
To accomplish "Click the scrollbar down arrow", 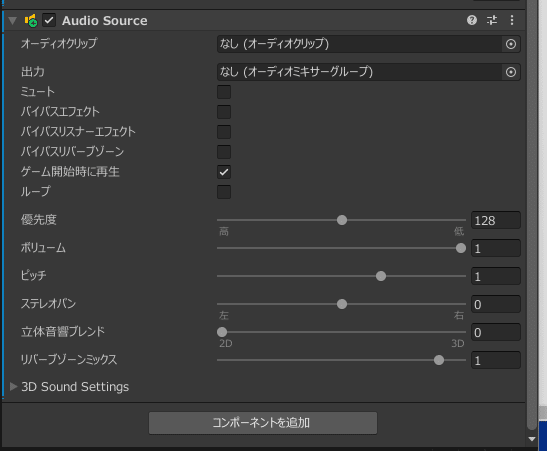I will [x=532, y=439].
